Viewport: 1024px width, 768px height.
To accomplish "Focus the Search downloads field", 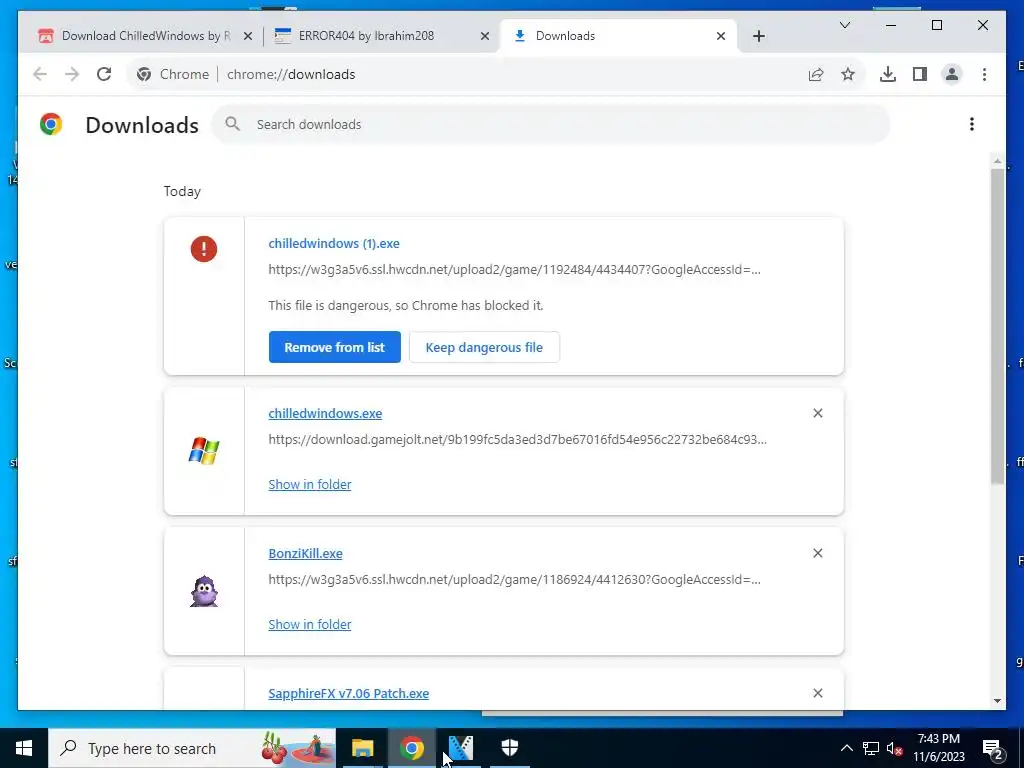I will click(551, 124).
